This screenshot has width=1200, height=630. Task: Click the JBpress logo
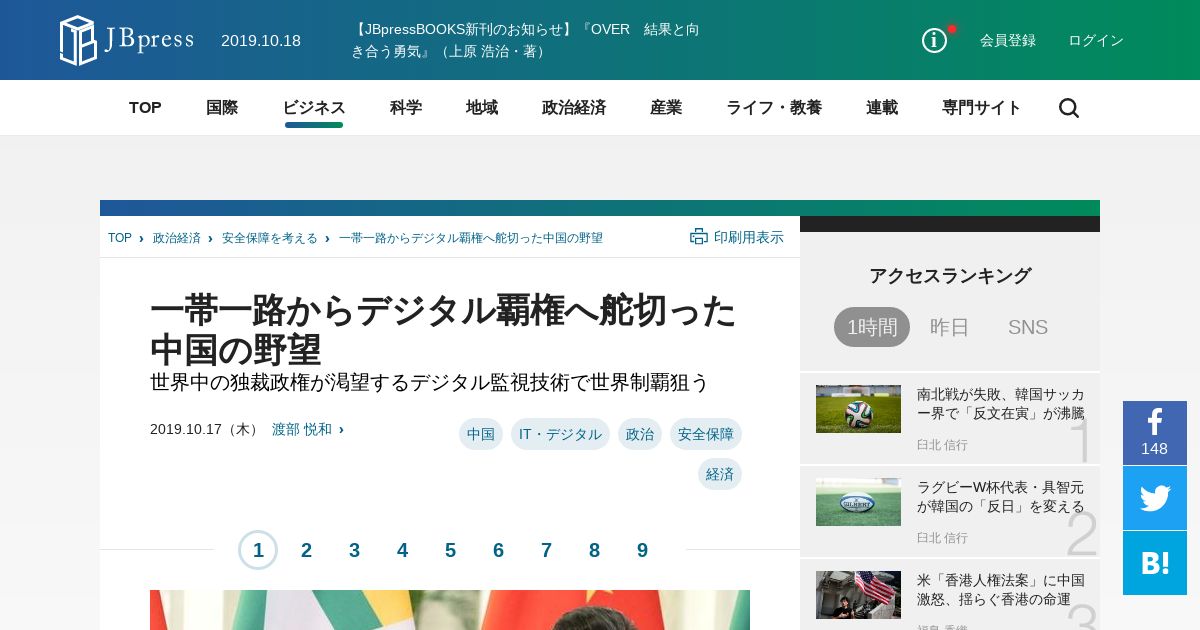126,40
